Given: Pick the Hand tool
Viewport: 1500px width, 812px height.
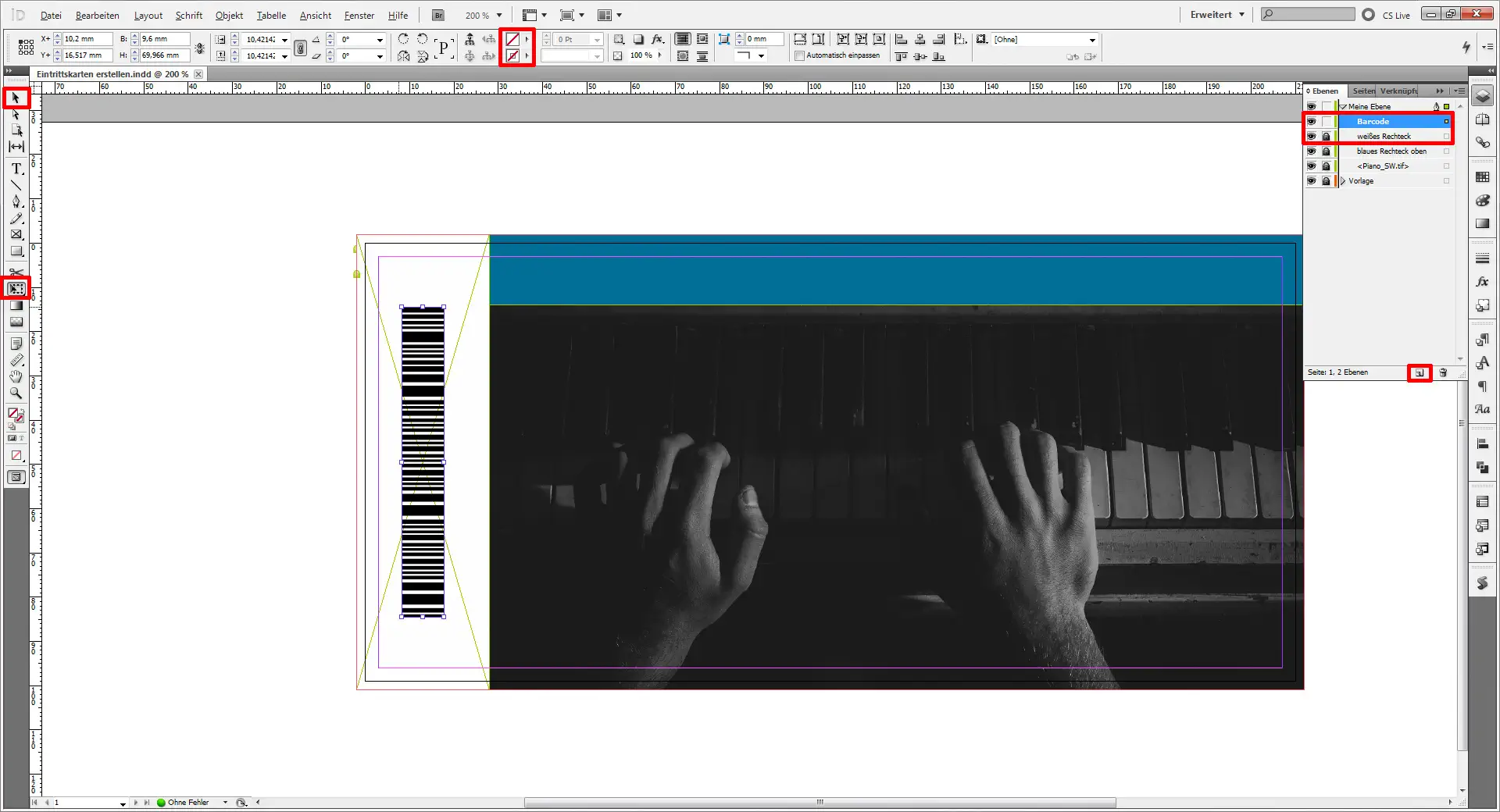Looking at the screenshot, I should 15,376.
